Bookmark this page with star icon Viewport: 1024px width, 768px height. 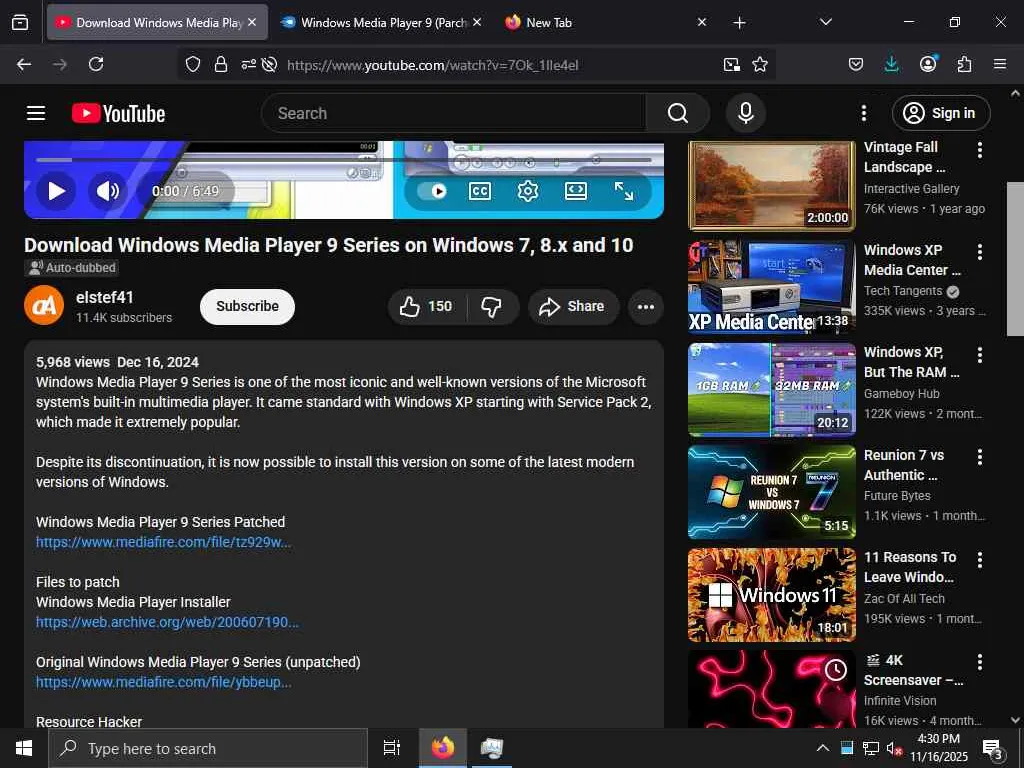pos(760,64)
